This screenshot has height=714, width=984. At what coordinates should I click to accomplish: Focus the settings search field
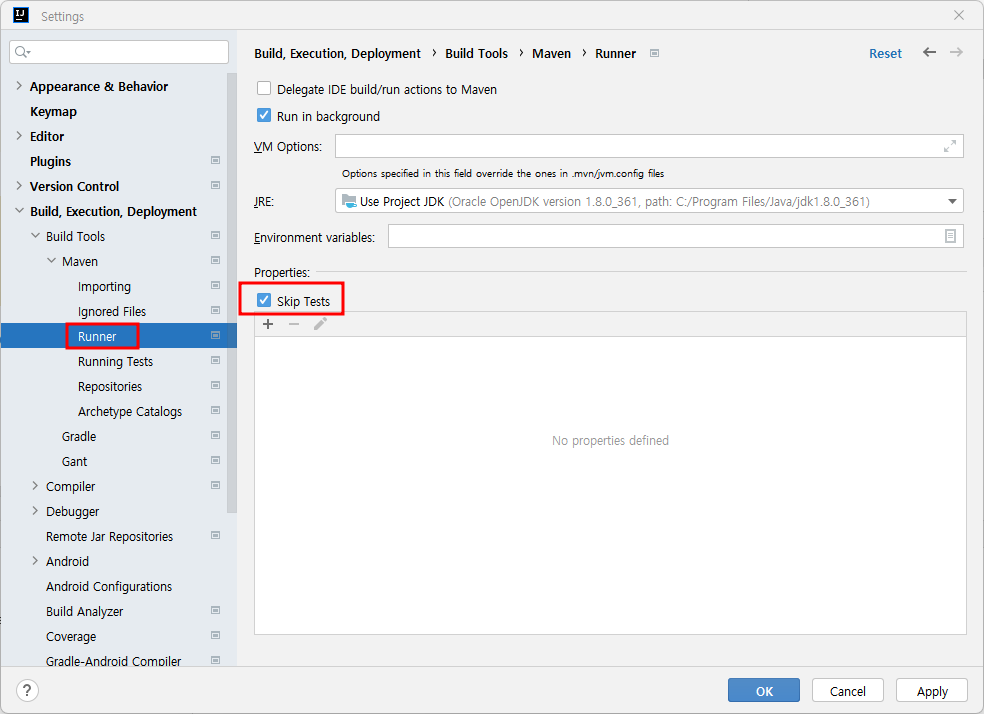119,51
